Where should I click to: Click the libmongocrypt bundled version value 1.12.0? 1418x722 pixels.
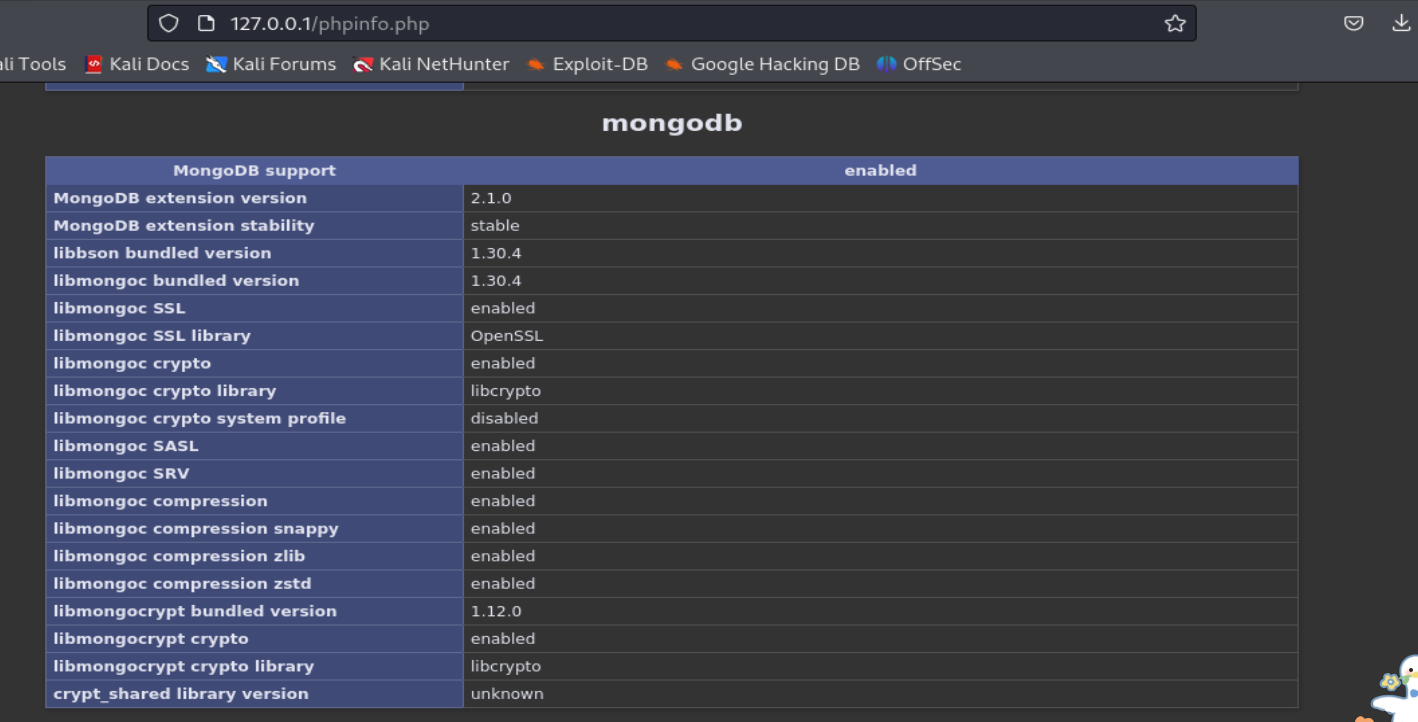(x=496, y=611)
